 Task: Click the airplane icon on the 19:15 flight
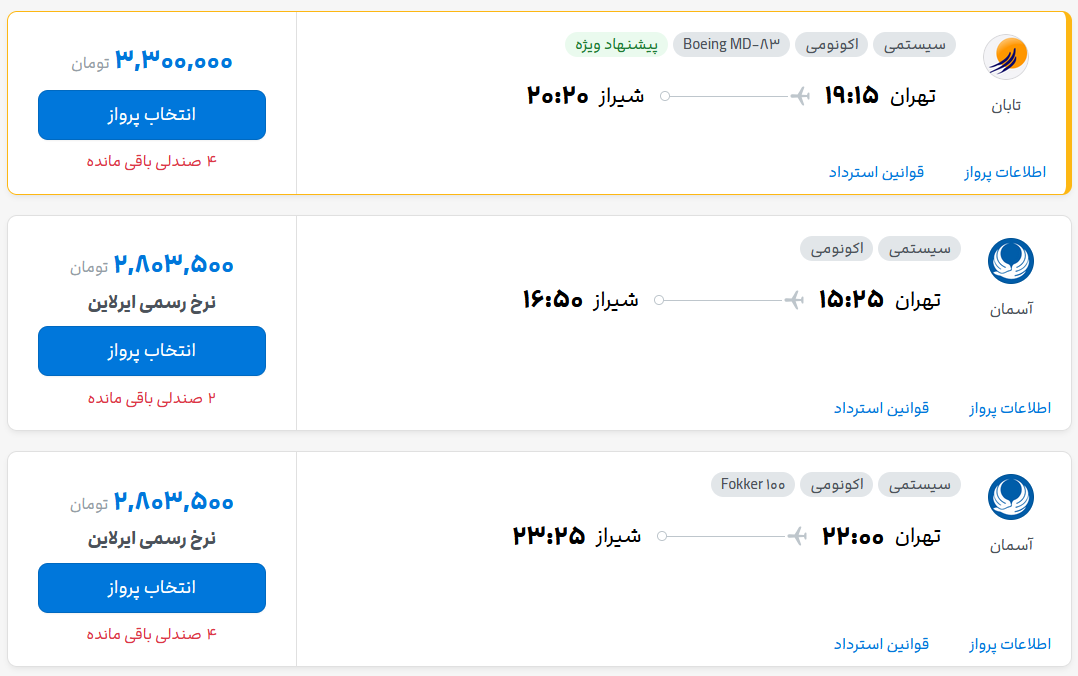click(800, 96)
